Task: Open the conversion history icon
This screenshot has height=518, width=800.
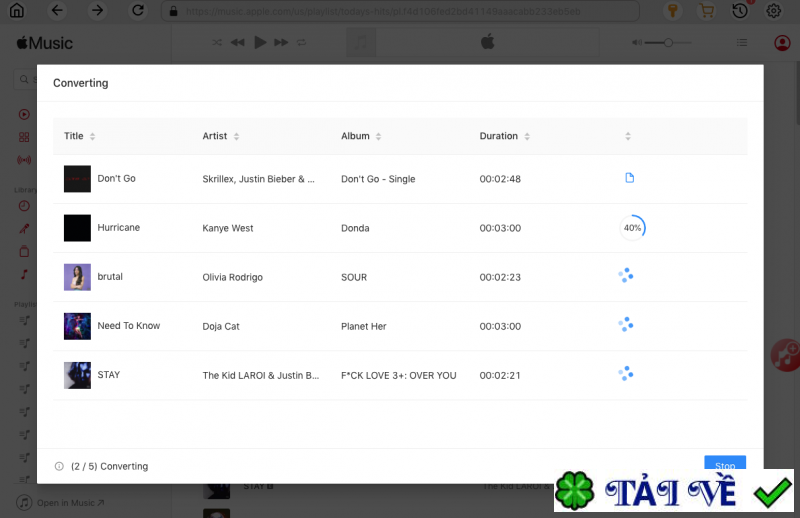Action: click(740, 10)
